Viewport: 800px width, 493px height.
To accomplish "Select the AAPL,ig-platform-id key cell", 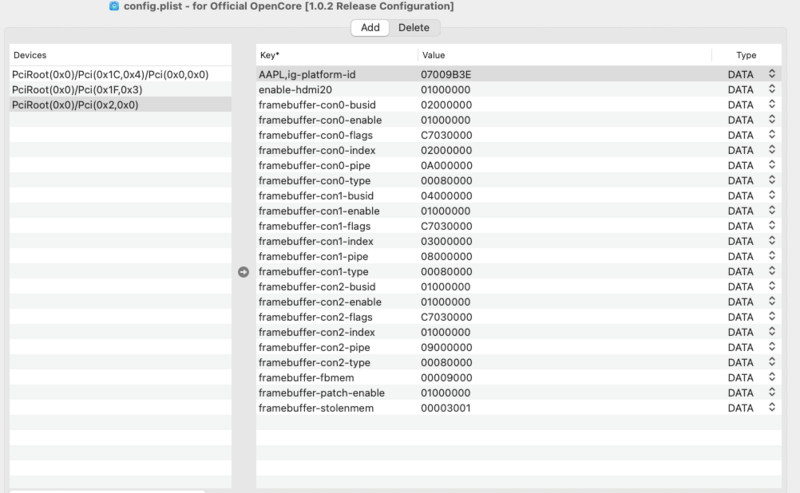I will tap(307, 75).
